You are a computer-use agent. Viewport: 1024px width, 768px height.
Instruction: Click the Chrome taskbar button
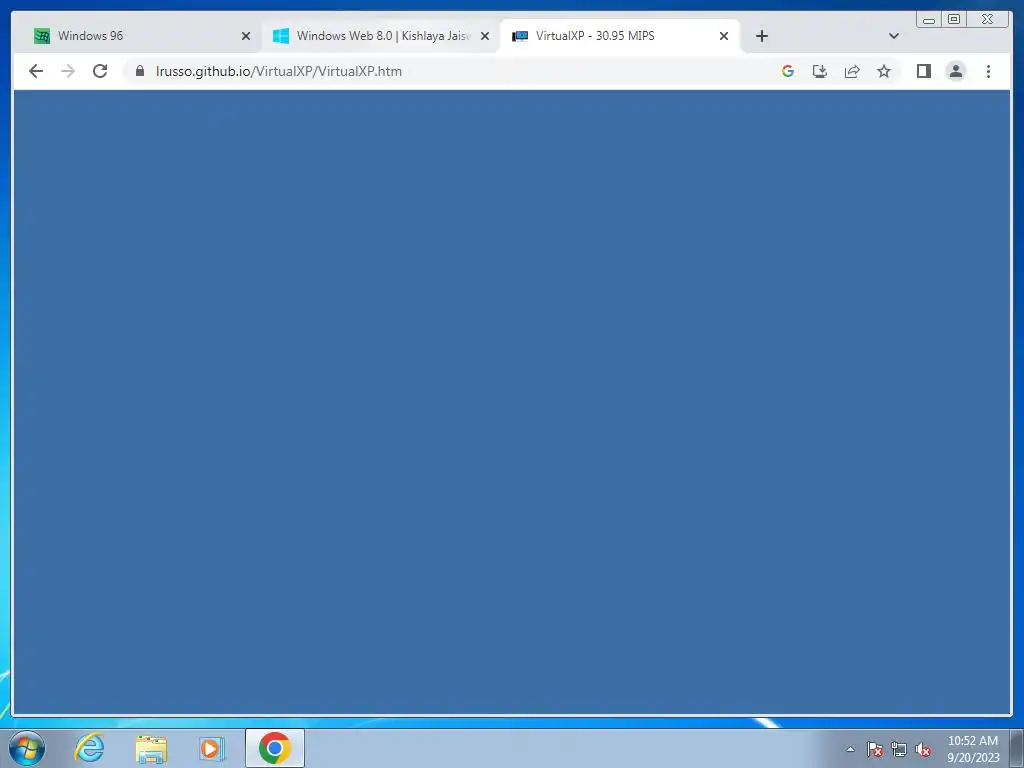coord(274,748)
